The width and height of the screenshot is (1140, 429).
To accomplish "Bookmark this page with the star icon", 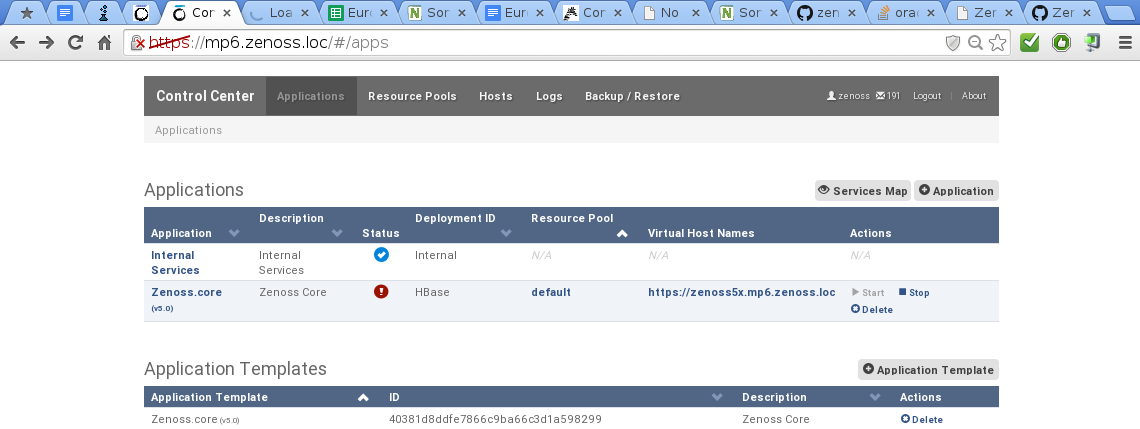I will (998, 43).
